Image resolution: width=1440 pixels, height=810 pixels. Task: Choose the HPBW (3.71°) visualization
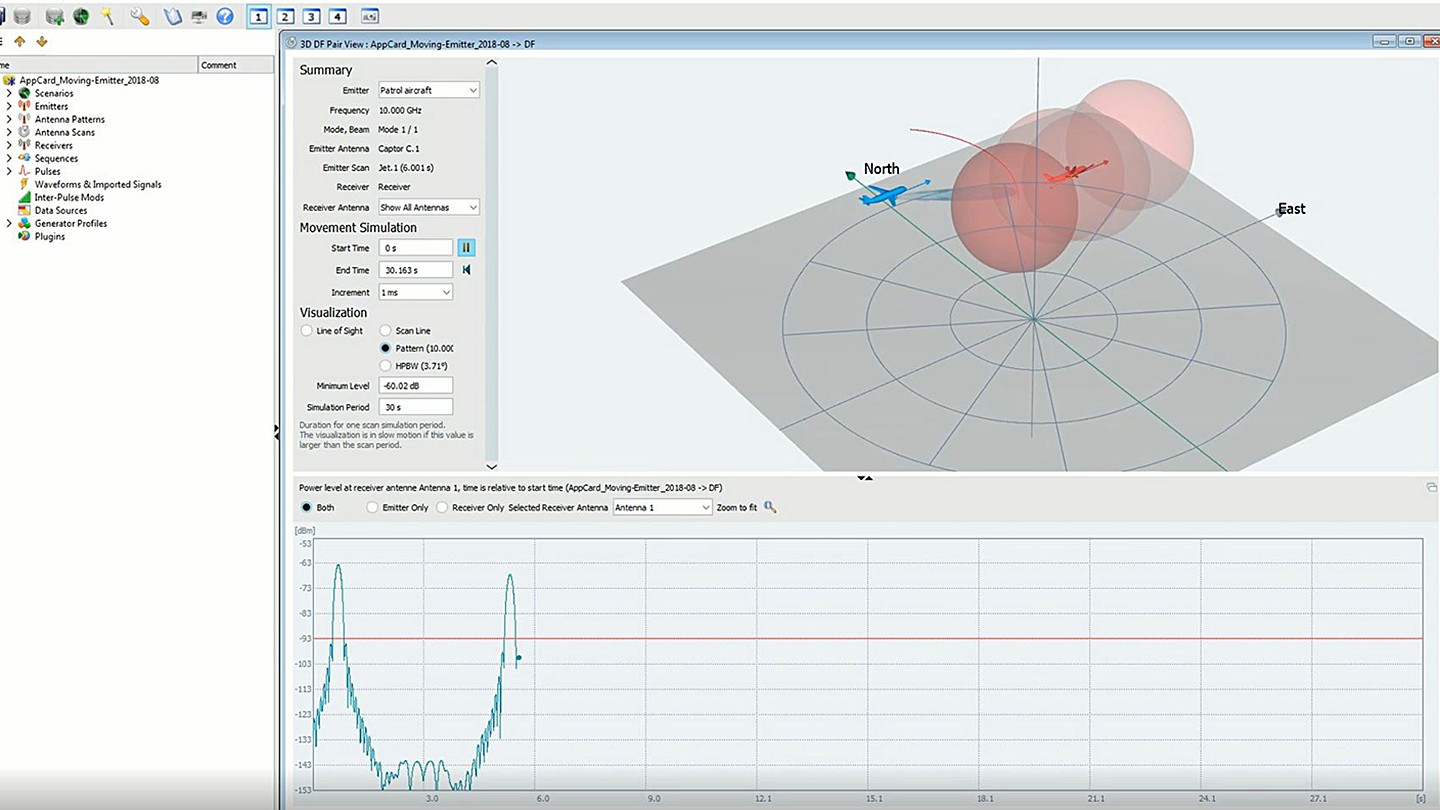(385, 365)
